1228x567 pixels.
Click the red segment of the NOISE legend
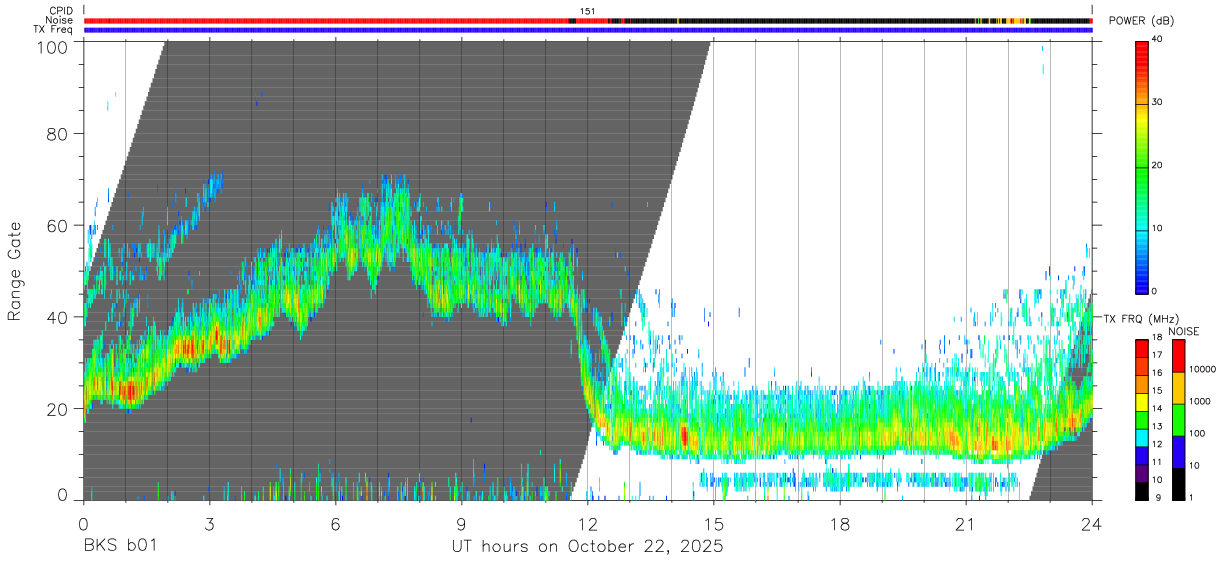point(1178,356)
